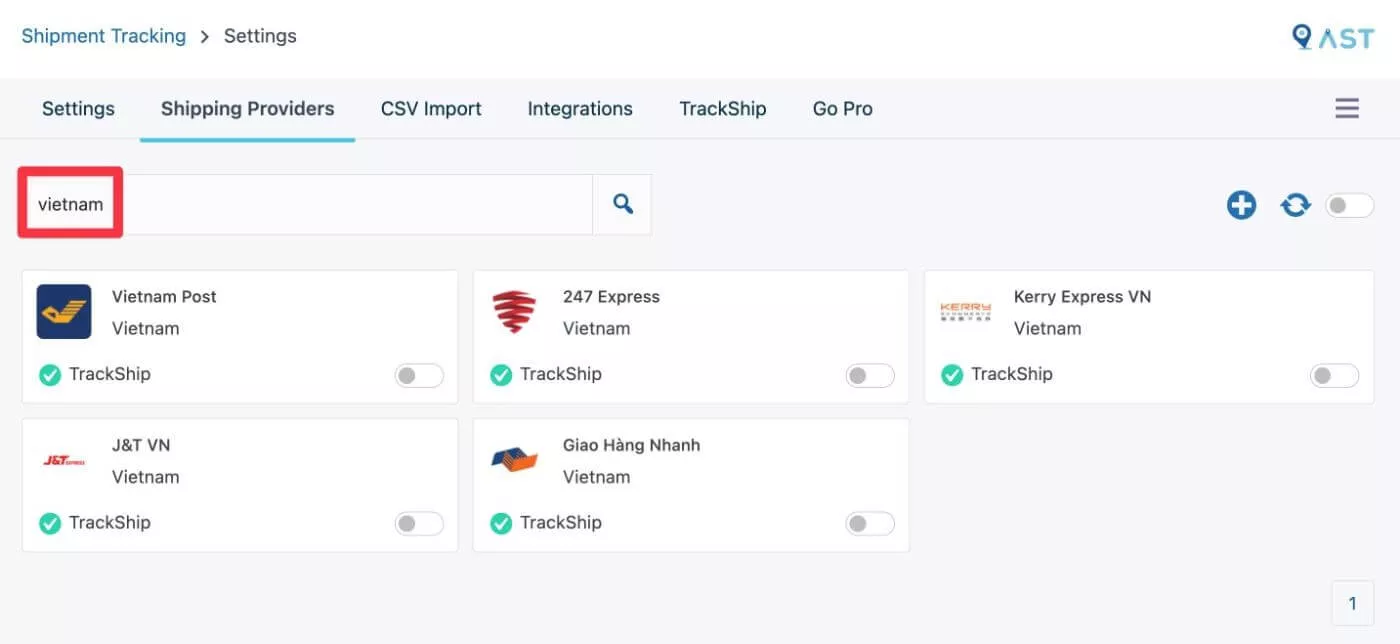Enable the Kerry Express VN toggle
Image resolution: width=1400 pixels, height=644 pixels.
click(1335, 375)
